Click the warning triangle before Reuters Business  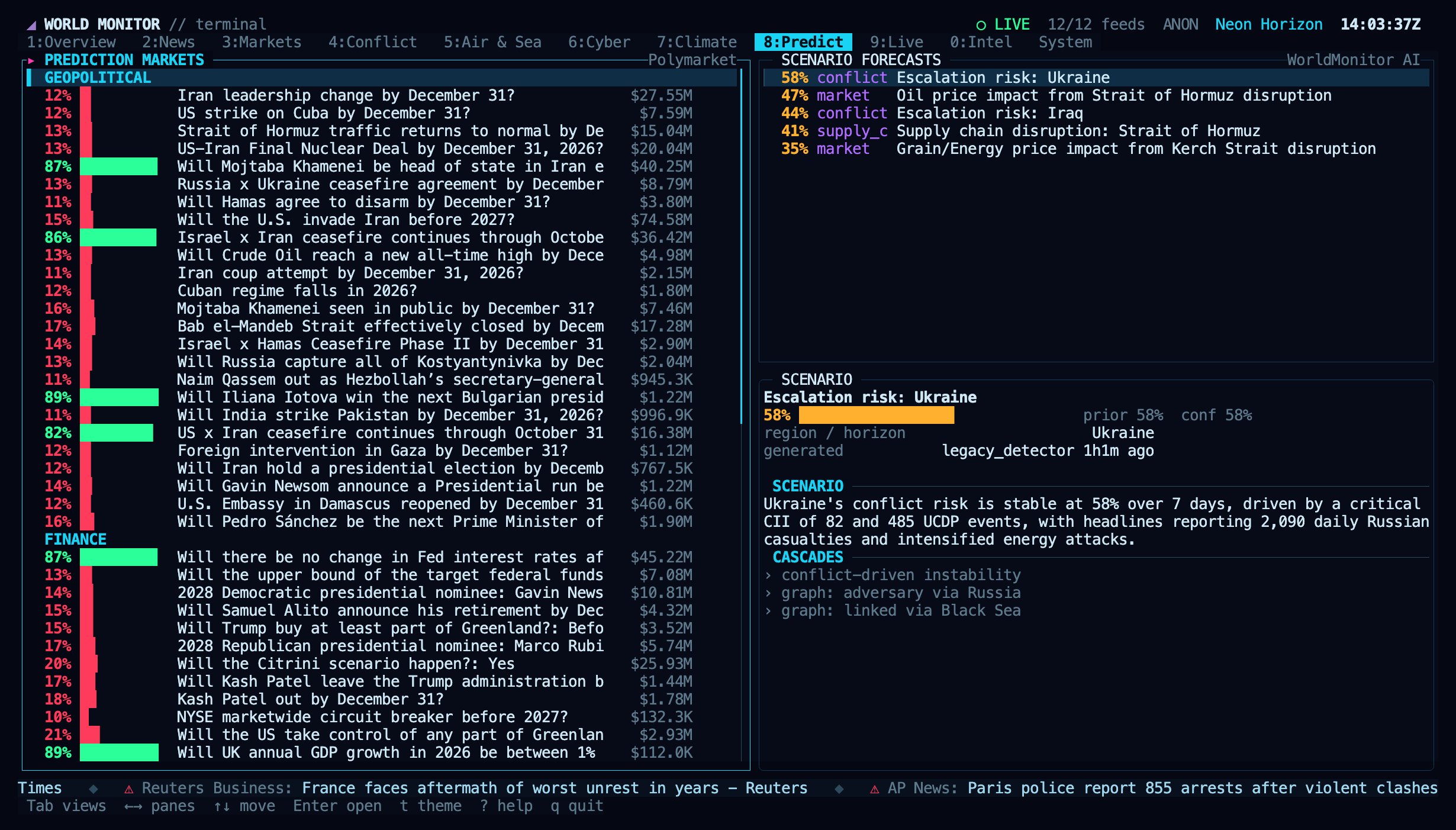[x=128, y=789]
